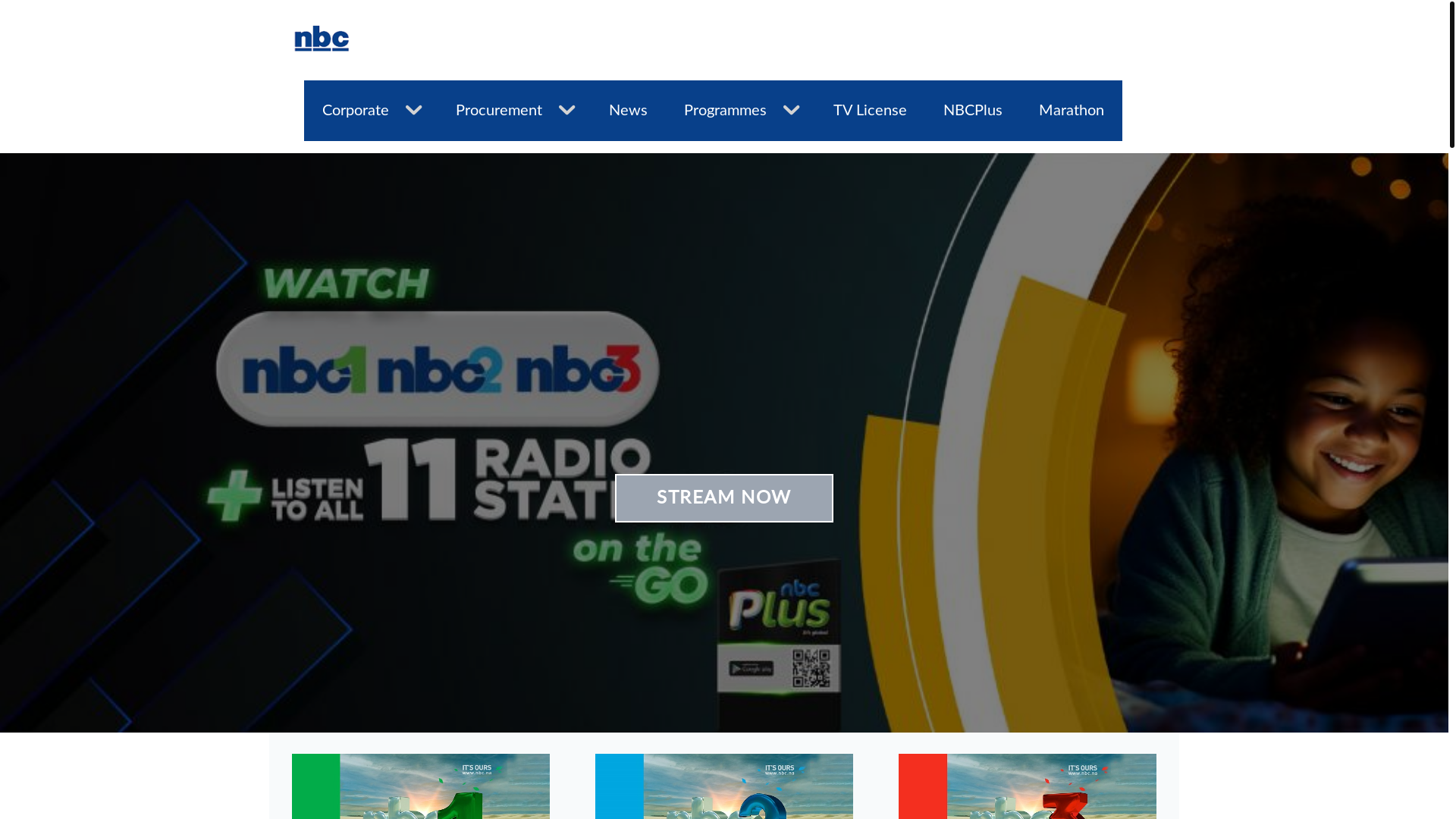This screenshot has height=819, width=1456.
Task: Go to the News page
Action: (x=628, y=111)
